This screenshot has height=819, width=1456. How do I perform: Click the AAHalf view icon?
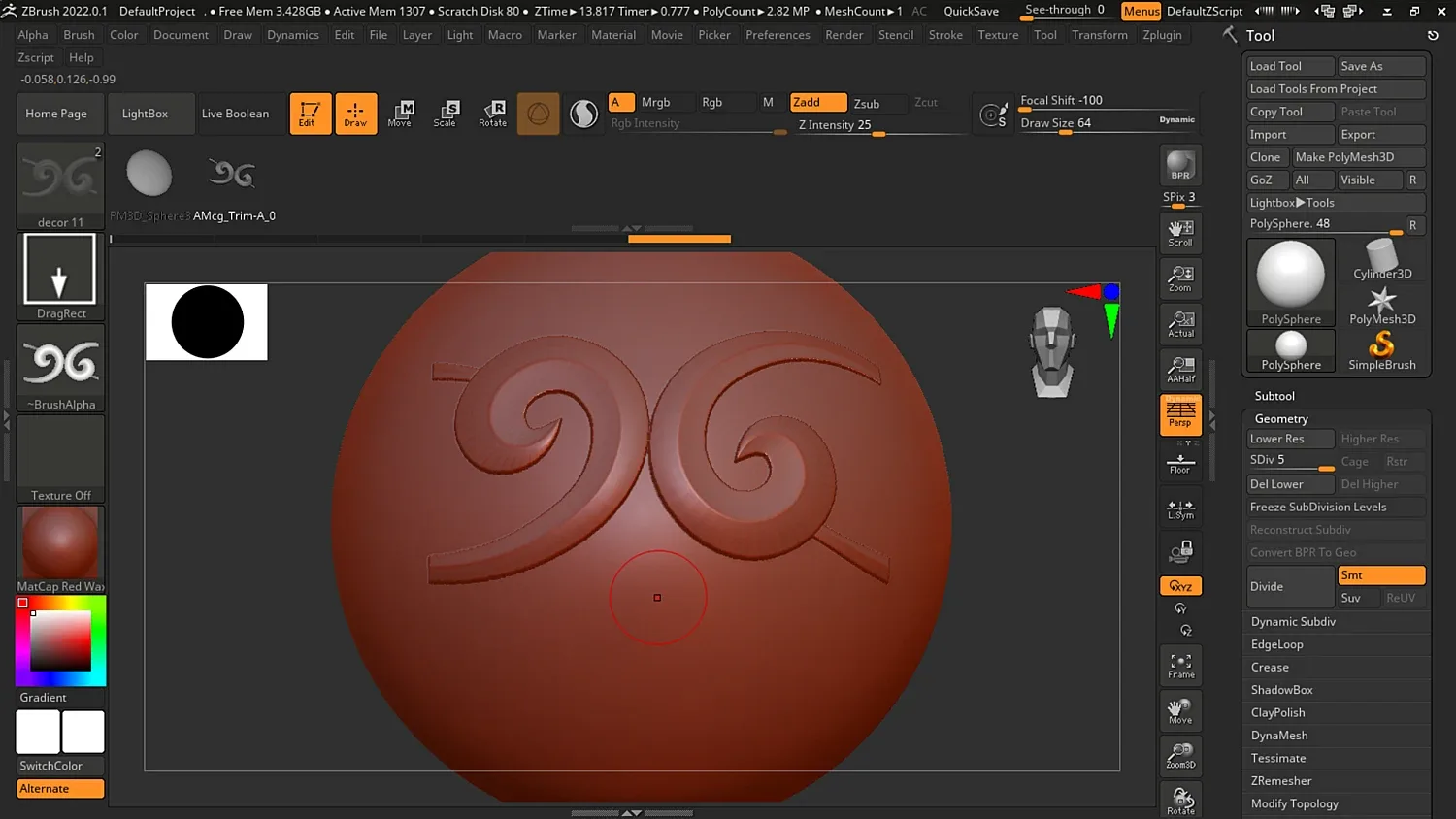tap(1180, 370)
